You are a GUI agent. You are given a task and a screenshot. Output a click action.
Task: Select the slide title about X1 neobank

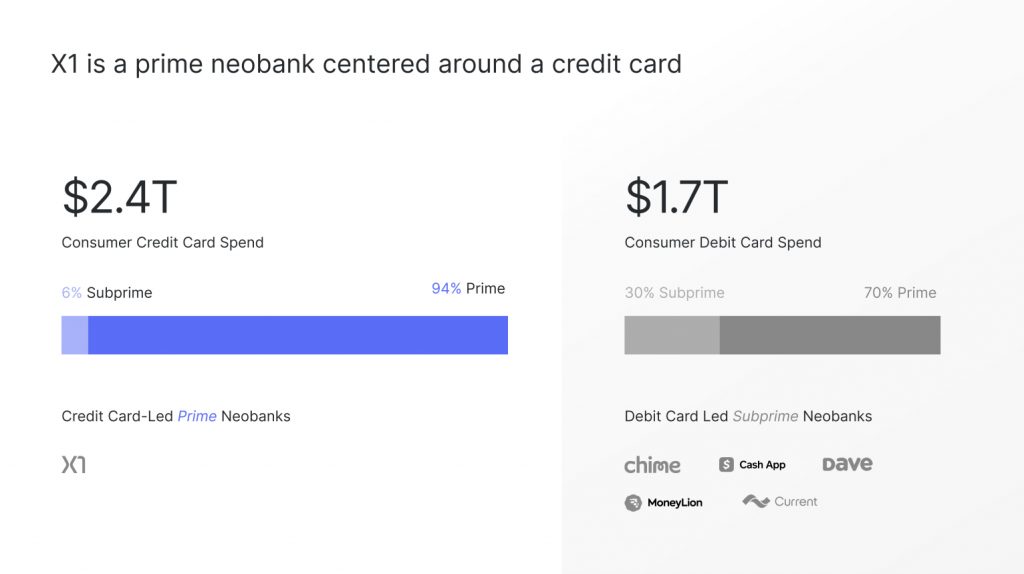click(366, 64)
